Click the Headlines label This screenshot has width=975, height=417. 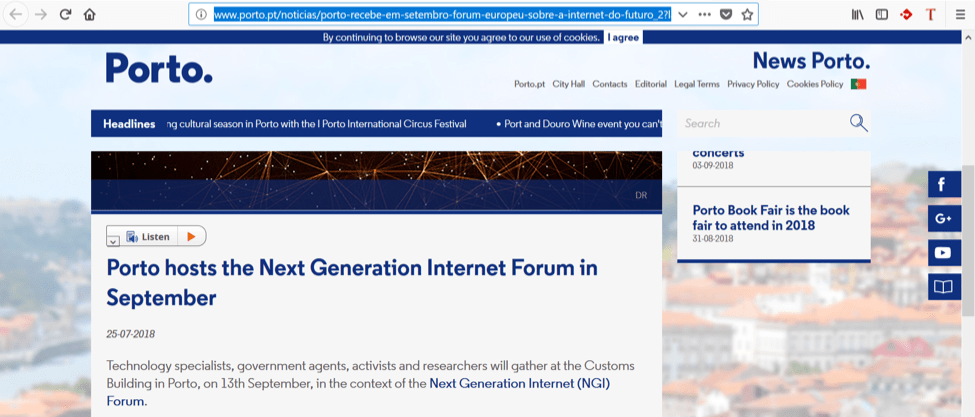(129, 124)
